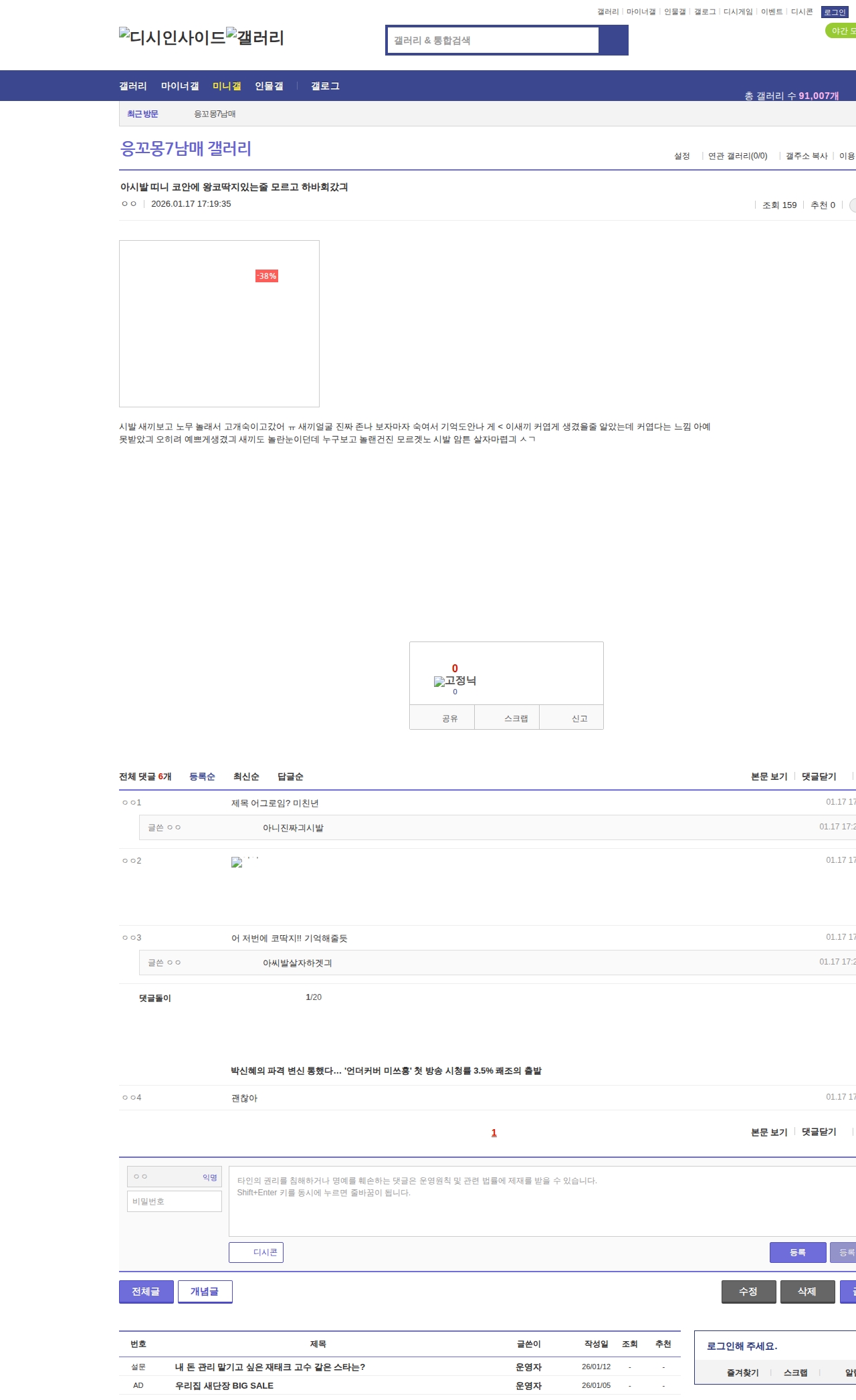
Task: Open the 연관 갤러리 list
Action: [738, 156]
